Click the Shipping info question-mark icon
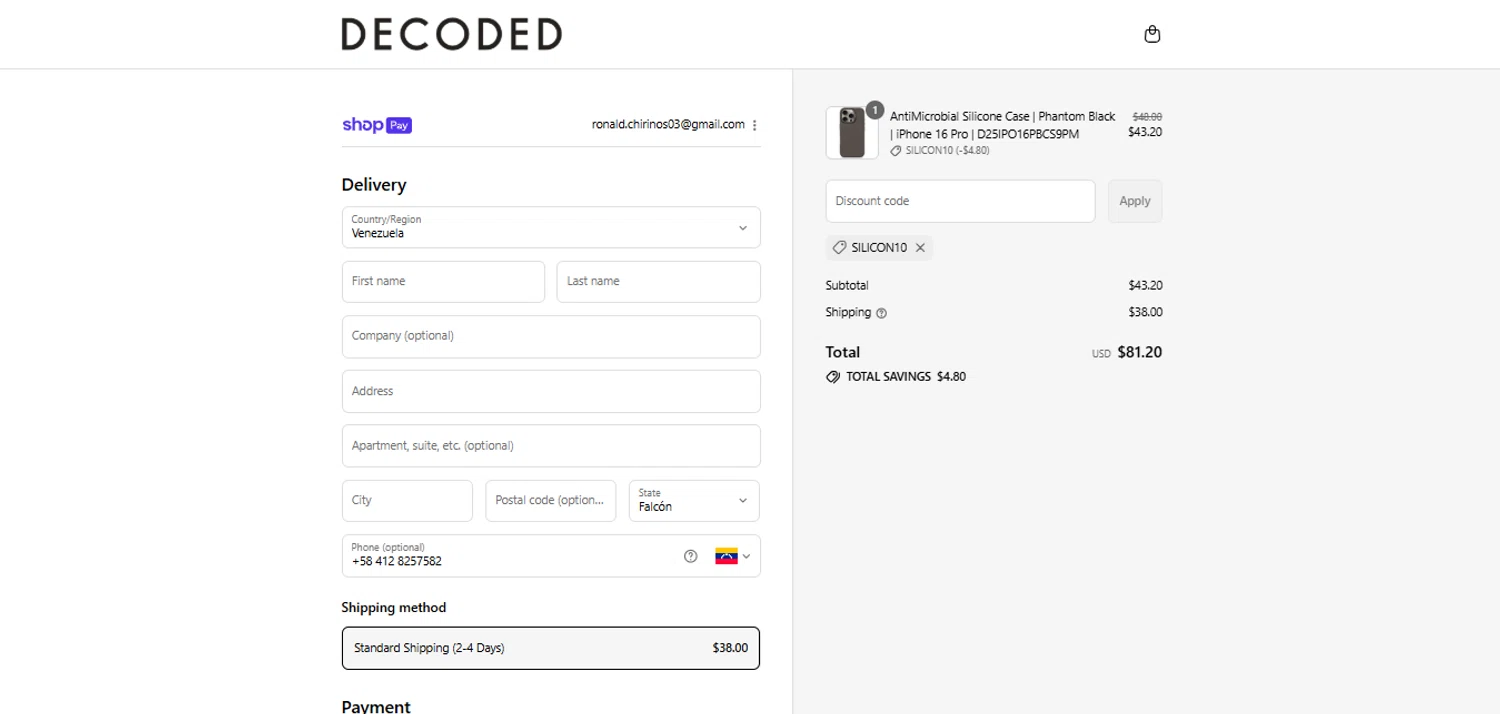 [x=881, y=313]
